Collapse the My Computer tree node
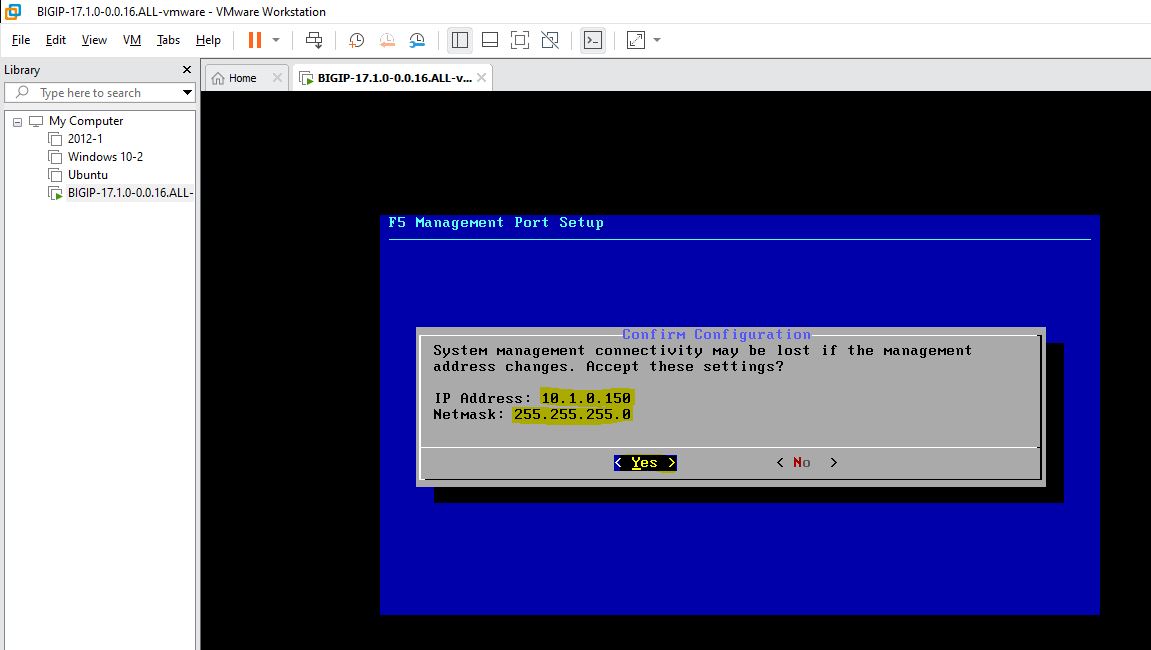 point(17,121)
